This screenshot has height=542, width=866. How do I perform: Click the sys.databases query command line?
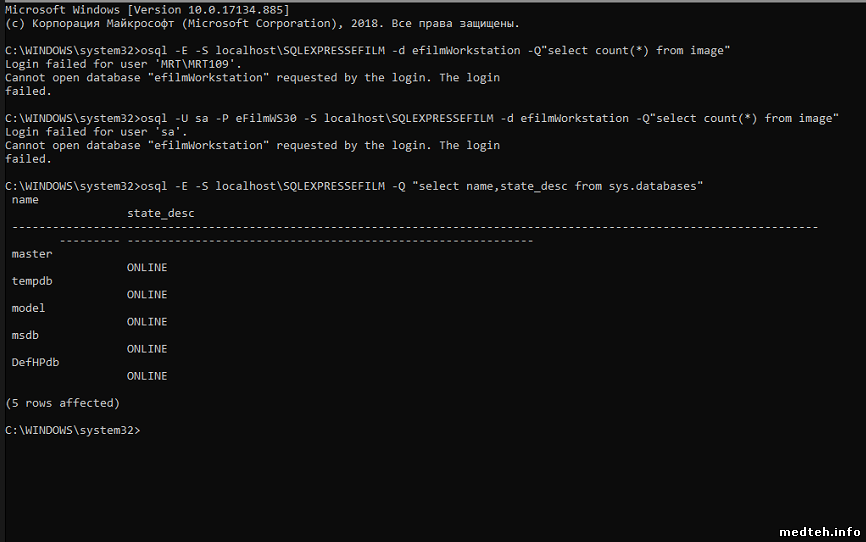click(353, 186)
